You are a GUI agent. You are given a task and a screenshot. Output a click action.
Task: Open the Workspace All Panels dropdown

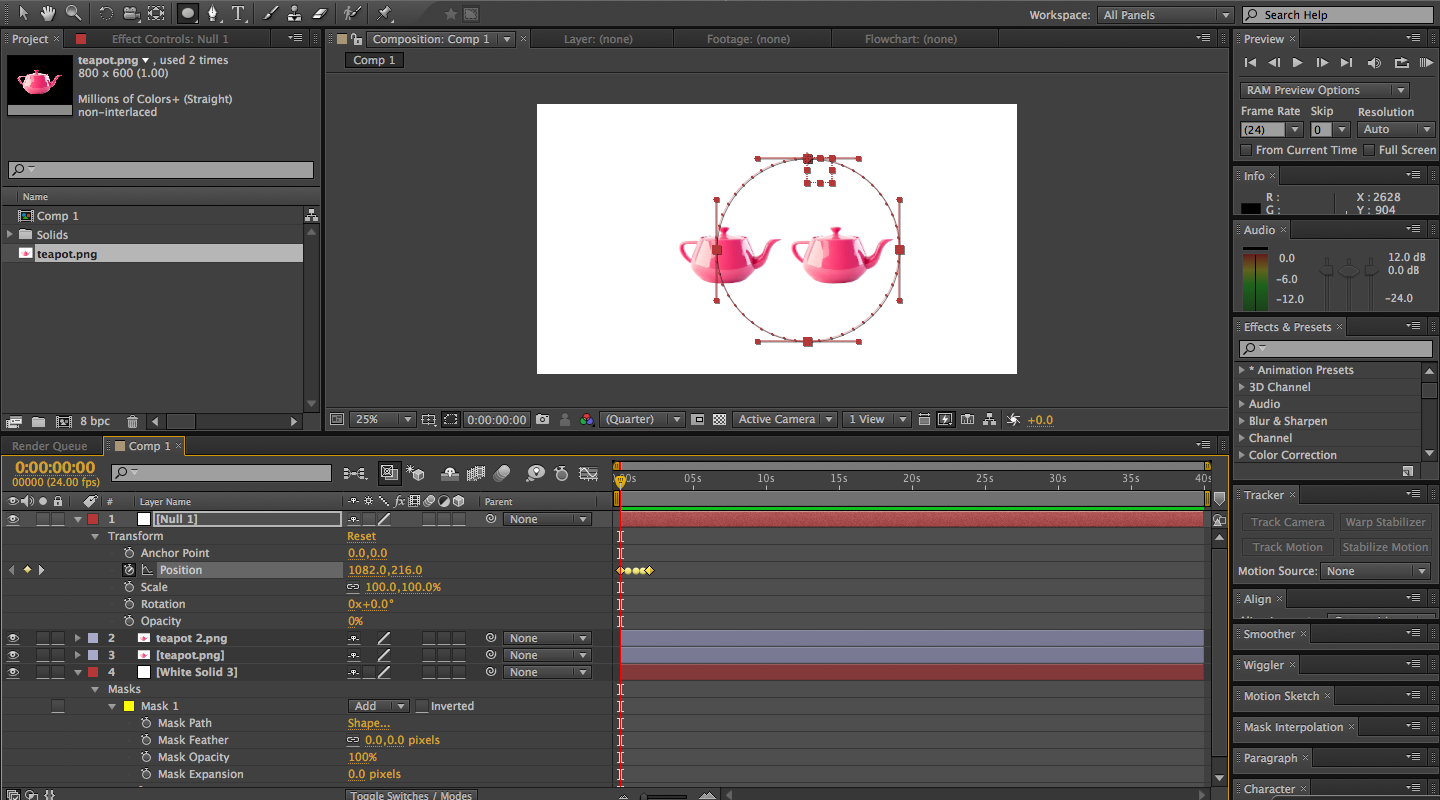(1166, 15)
